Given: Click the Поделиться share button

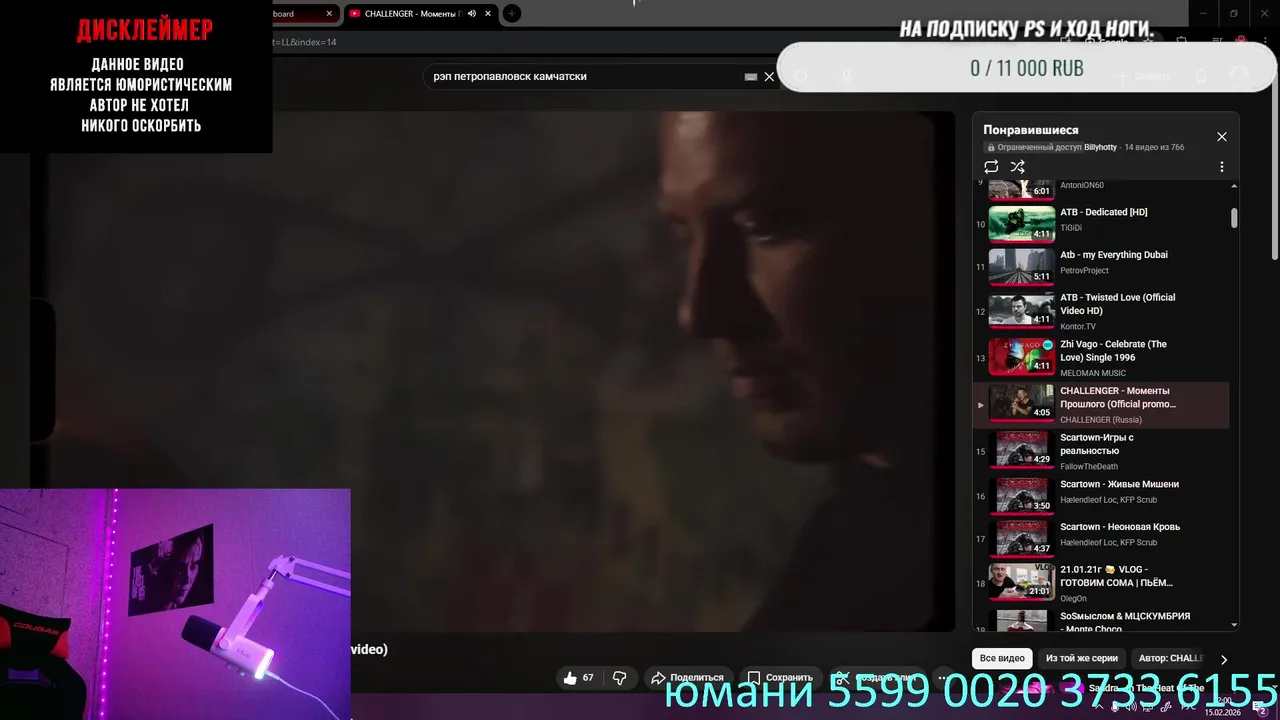Looking at the screenshot, I should (x=687, y=678).
